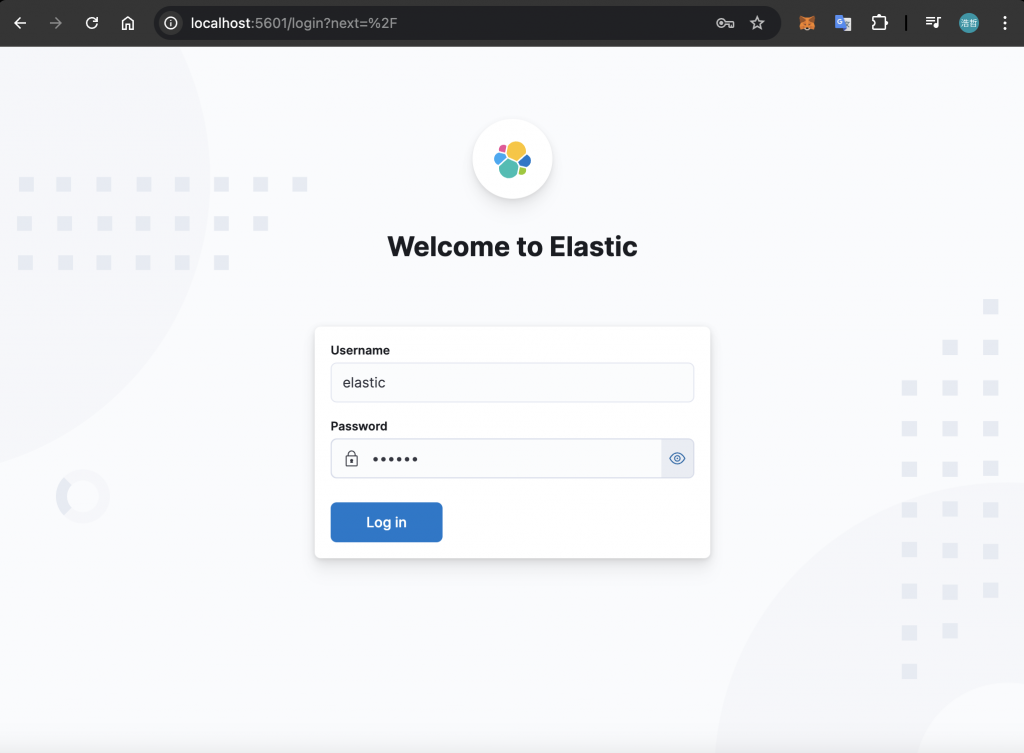View site information icon in address bar
1024x753 pixels.
coord(171,23)
